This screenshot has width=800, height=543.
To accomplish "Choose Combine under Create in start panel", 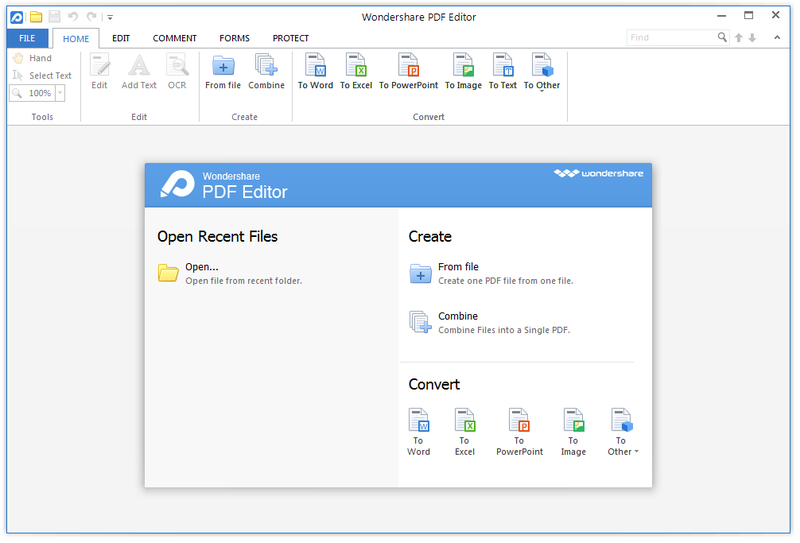I will click(x=458, y=316).
